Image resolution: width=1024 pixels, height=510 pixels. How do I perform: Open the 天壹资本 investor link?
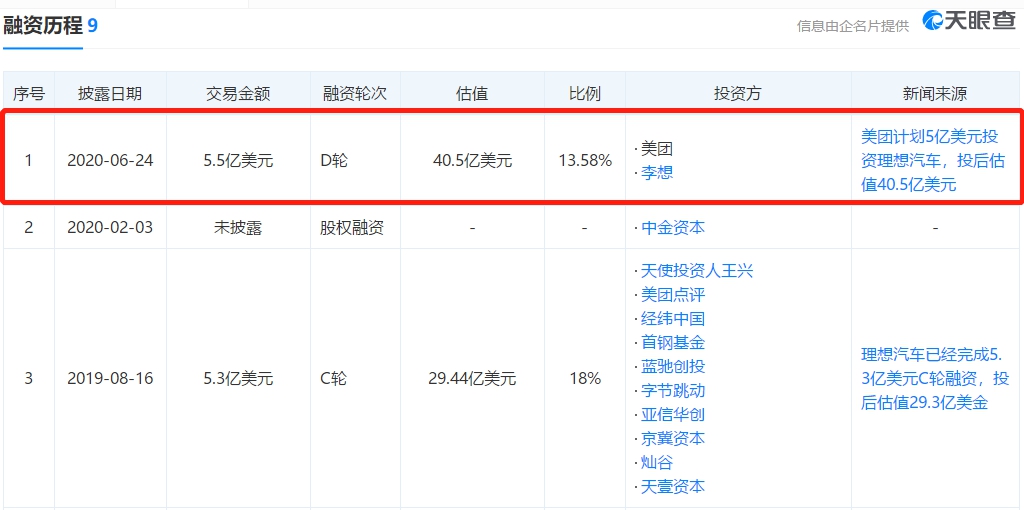[673, 486]
